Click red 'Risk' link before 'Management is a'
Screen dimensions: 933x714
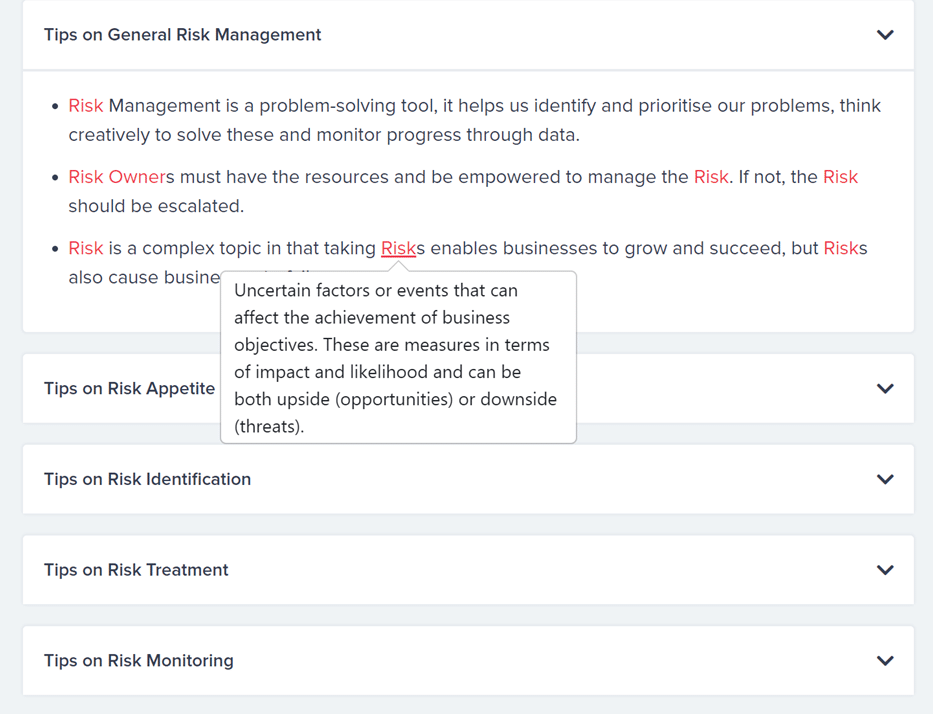coord(86,106)
